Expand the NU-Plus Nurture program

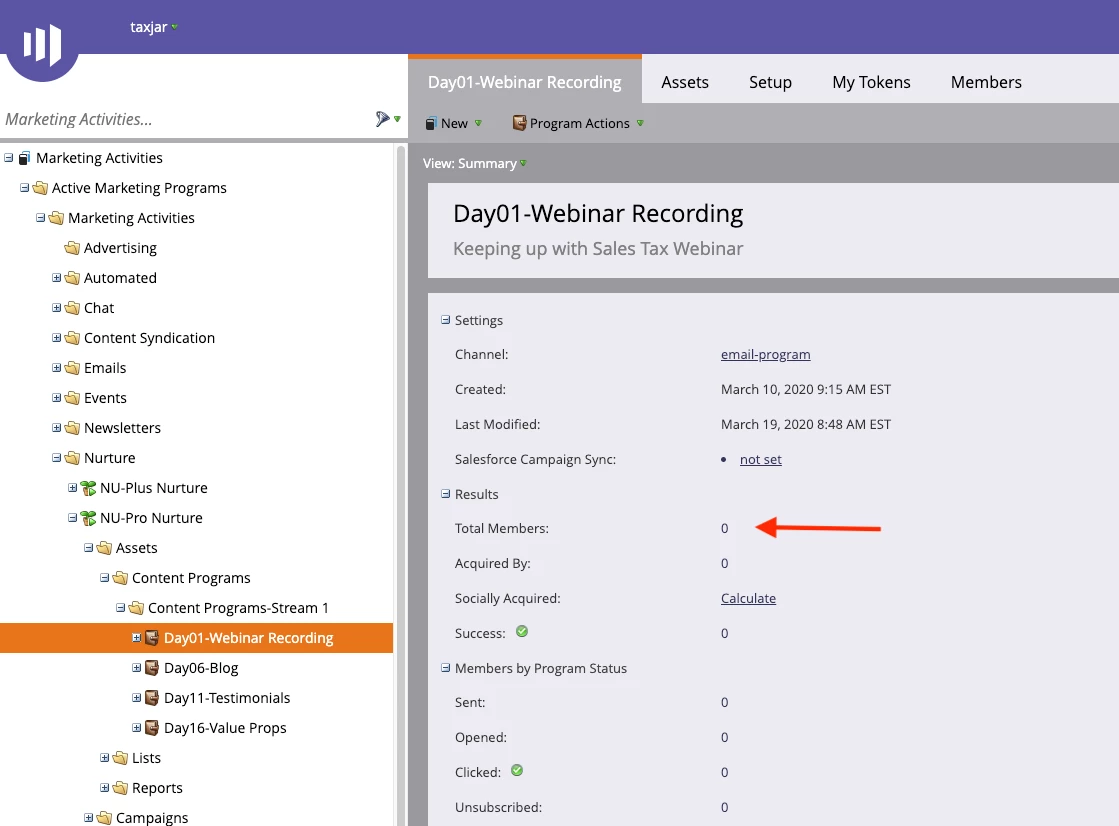[72, 488]
